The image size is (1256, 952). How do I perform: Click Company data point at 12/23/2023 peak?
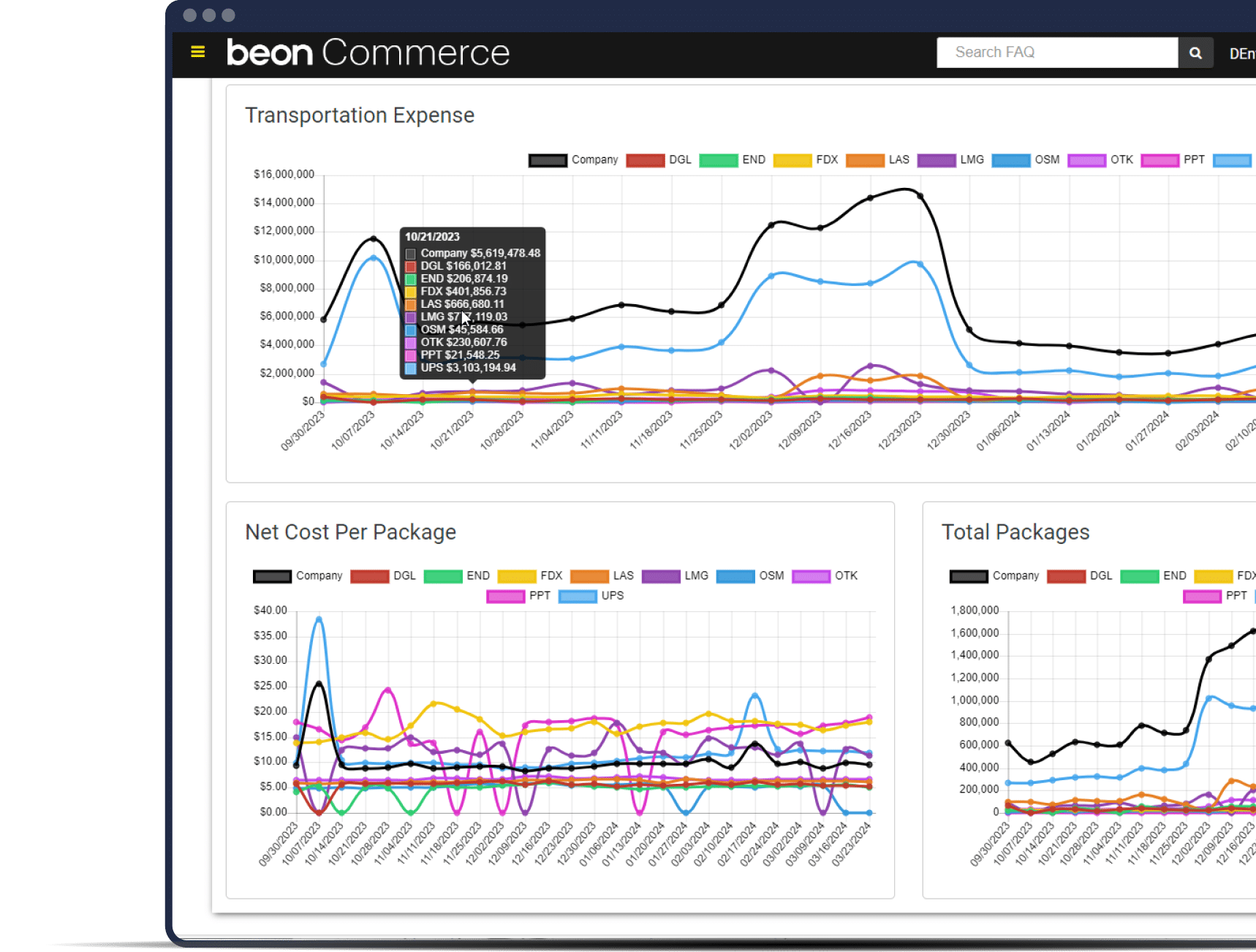tap(920, 196)
